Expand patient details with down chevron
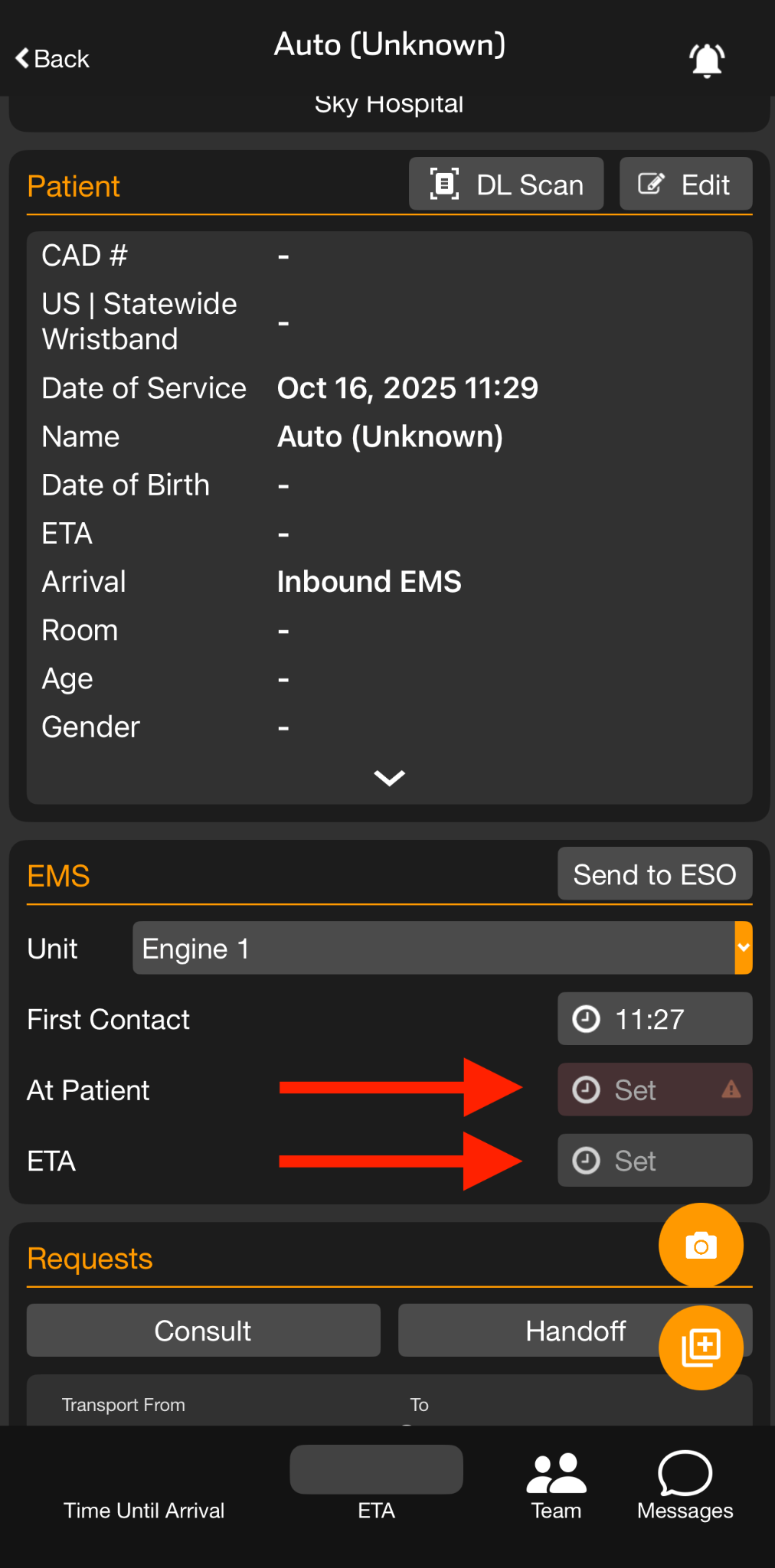 (x=389, y=778)
